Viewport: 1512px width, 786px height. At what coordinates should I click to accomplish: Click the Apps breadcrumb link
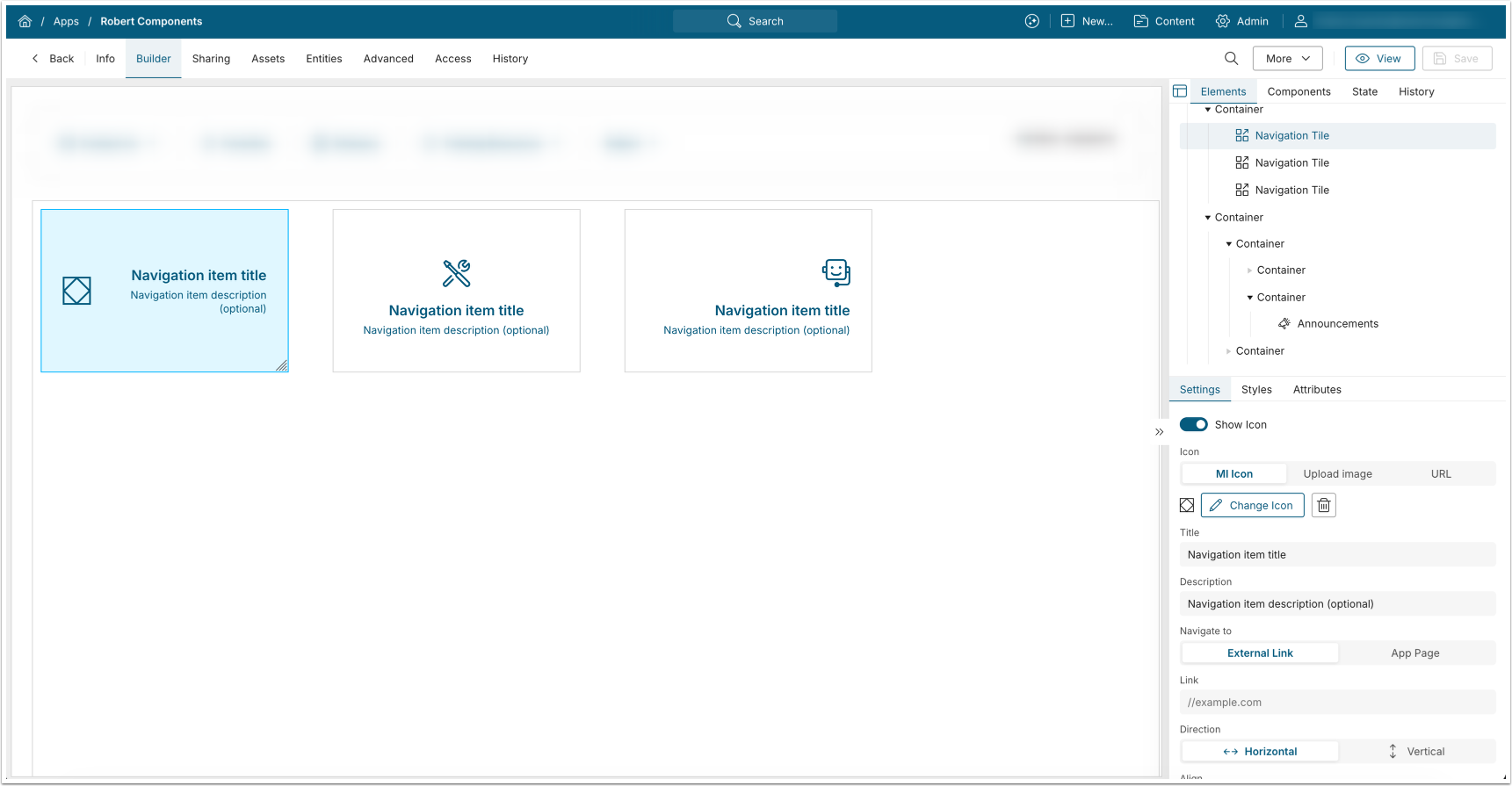point(66,21)
